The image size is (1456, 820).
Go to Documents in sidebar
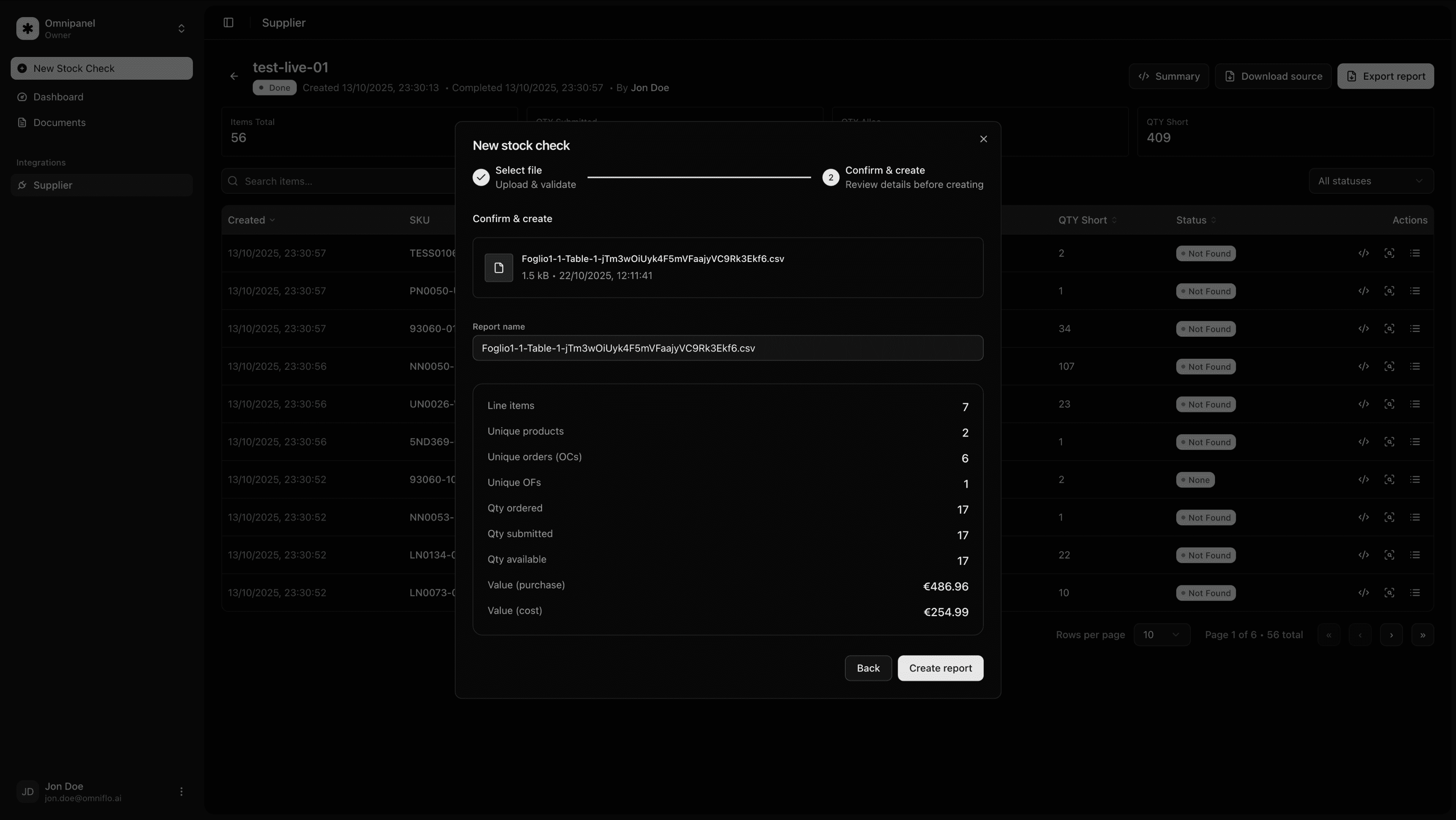(59, 123)
